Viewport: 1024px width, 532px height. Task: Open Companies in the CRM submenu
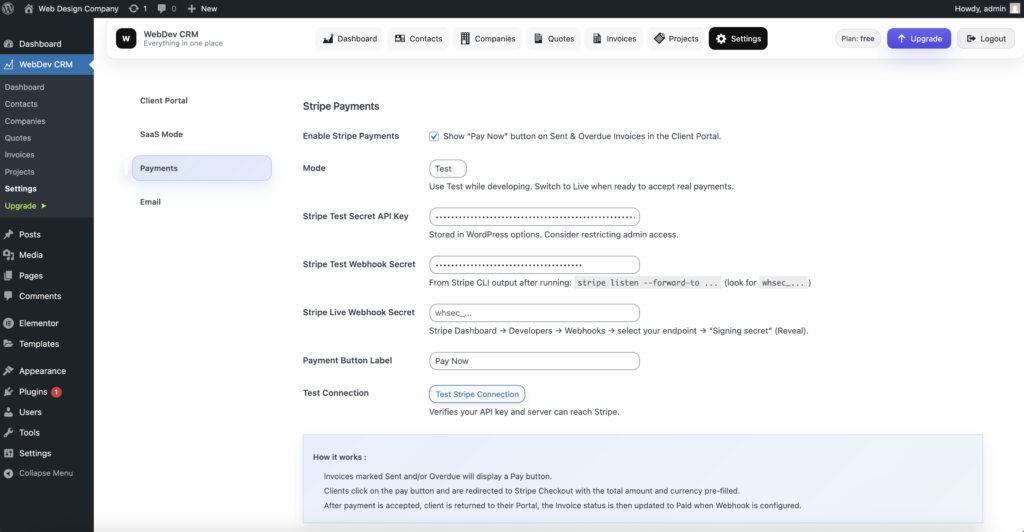(x=25, y=121)
